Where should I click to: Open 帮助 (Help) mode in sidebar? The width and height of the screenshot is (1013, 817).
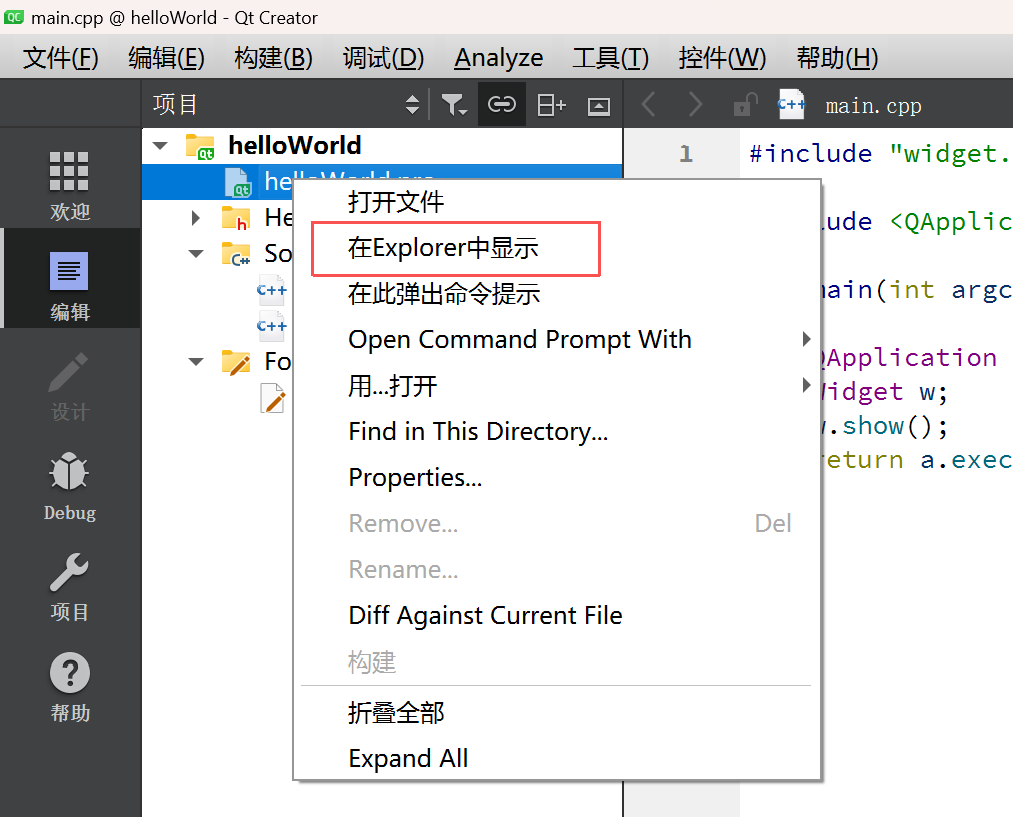(70, 687)
